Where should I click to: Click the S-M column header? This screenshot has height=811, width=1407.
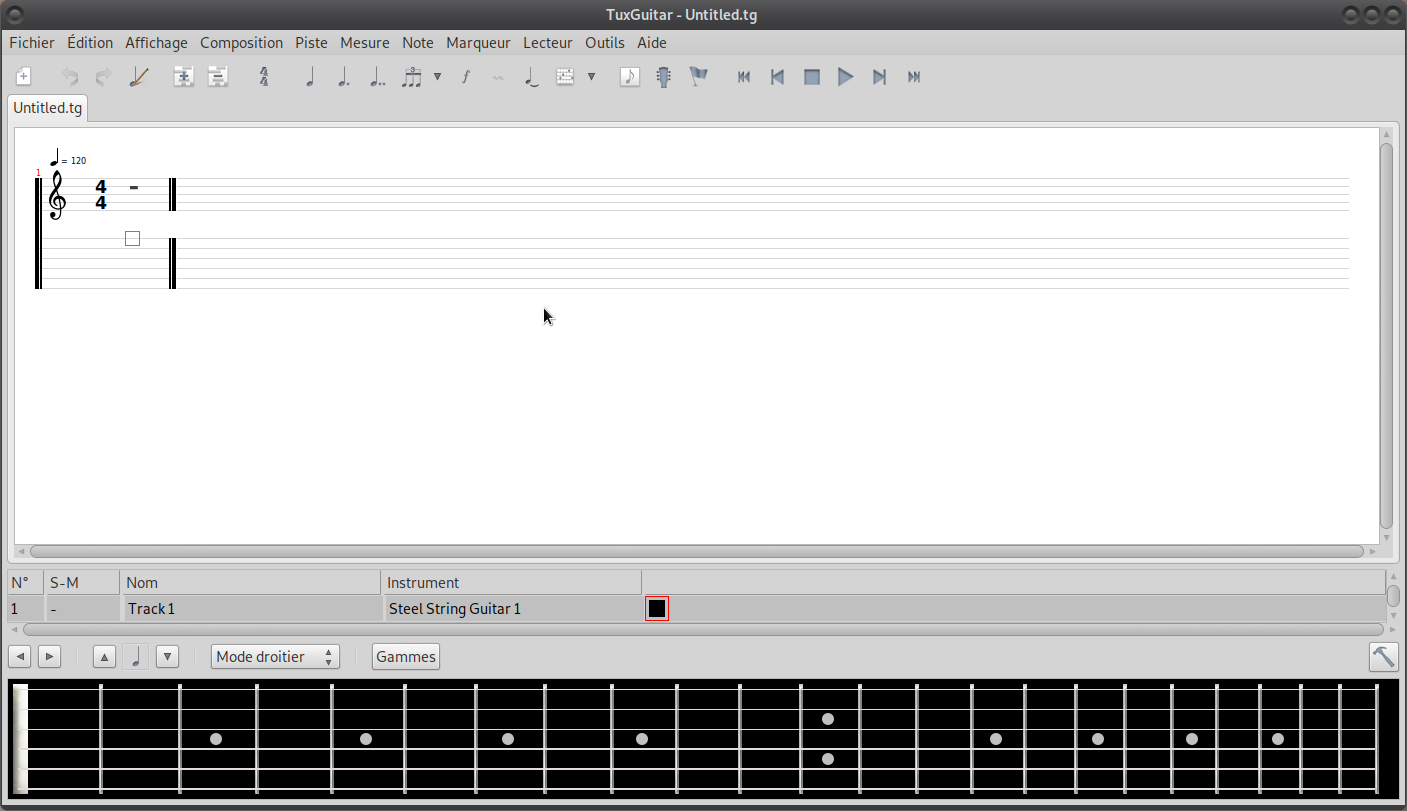tap(82, 583)
